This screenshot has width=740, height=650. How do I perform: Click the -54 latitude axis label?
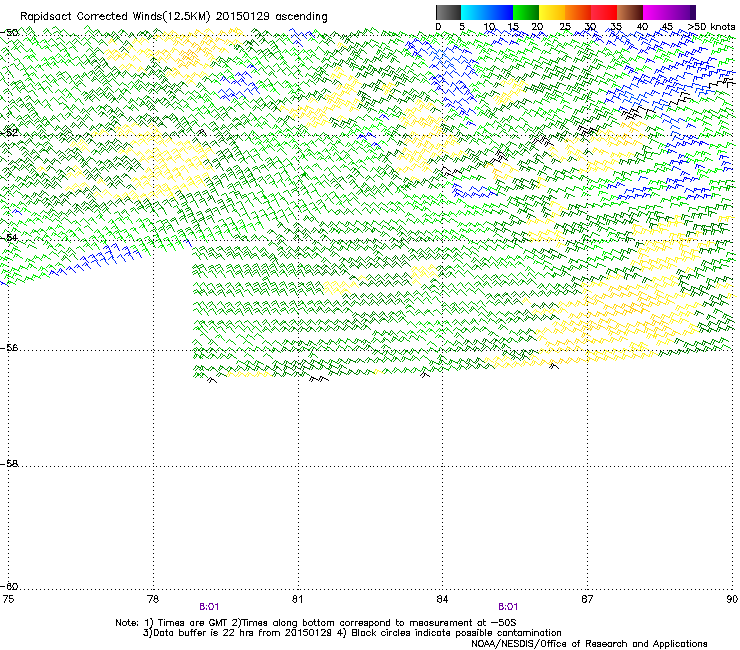point(9,237)
